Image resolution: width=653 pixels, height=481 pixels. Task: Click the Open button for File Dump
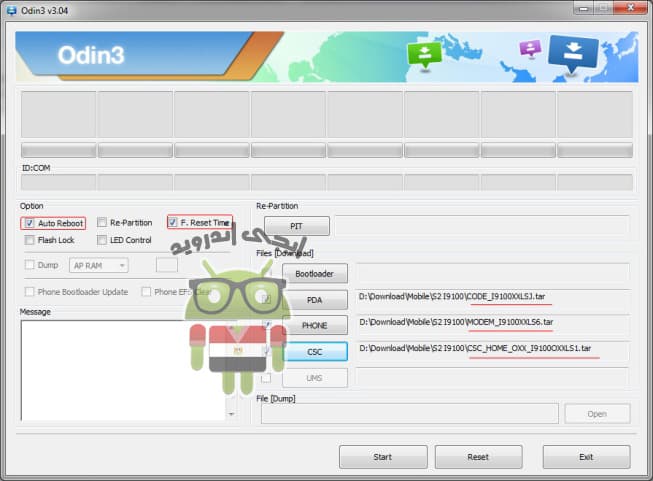point(597,414)
